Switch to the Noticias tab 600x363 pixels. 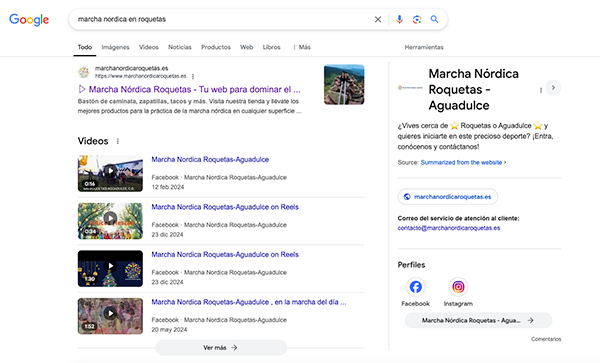click(x=180, y=47)
